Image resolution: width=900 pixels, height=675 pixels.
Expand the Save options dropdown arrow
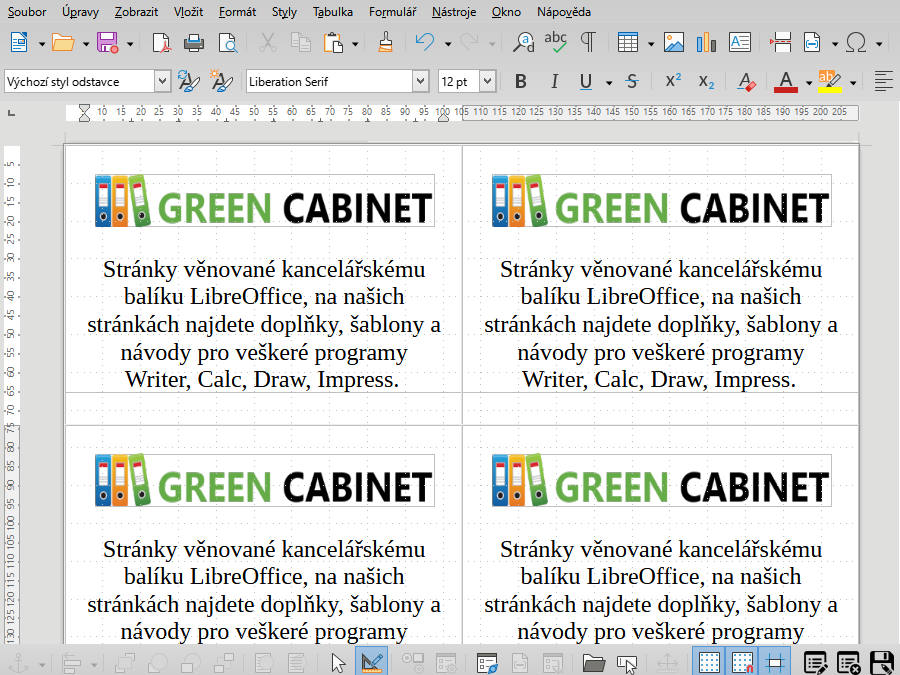(130, 44)
